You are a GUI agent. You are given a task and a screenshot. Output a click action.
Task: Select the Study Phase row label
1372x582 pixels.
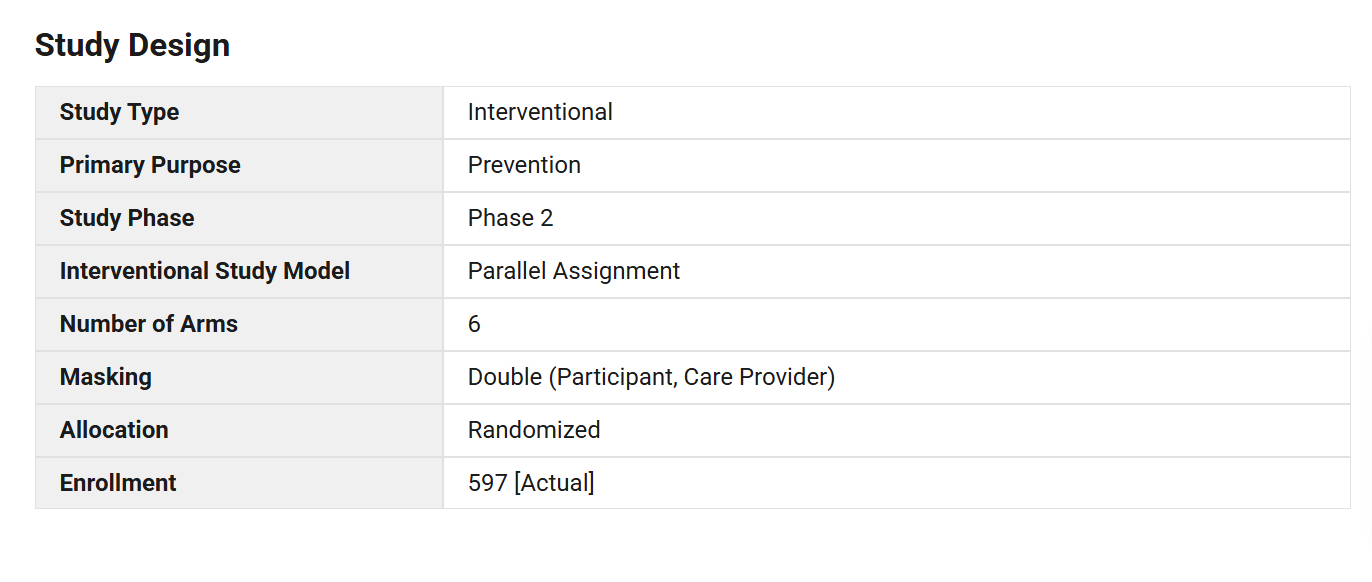click(127, 218)
